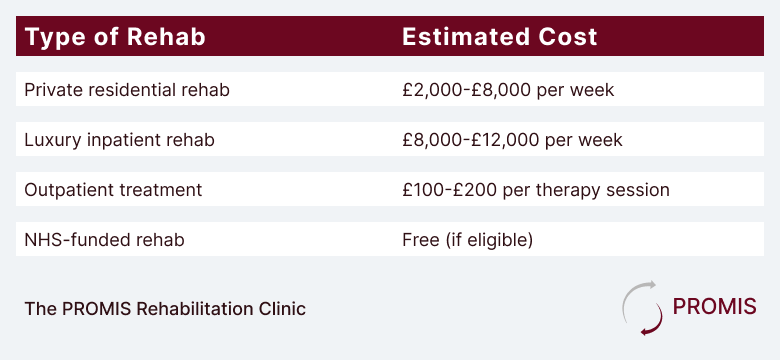The width and height of the screenshot is (780, 360).
Task: Click The PROMIS Rehabilitation Clinic caption text
Action: point(165,309)
